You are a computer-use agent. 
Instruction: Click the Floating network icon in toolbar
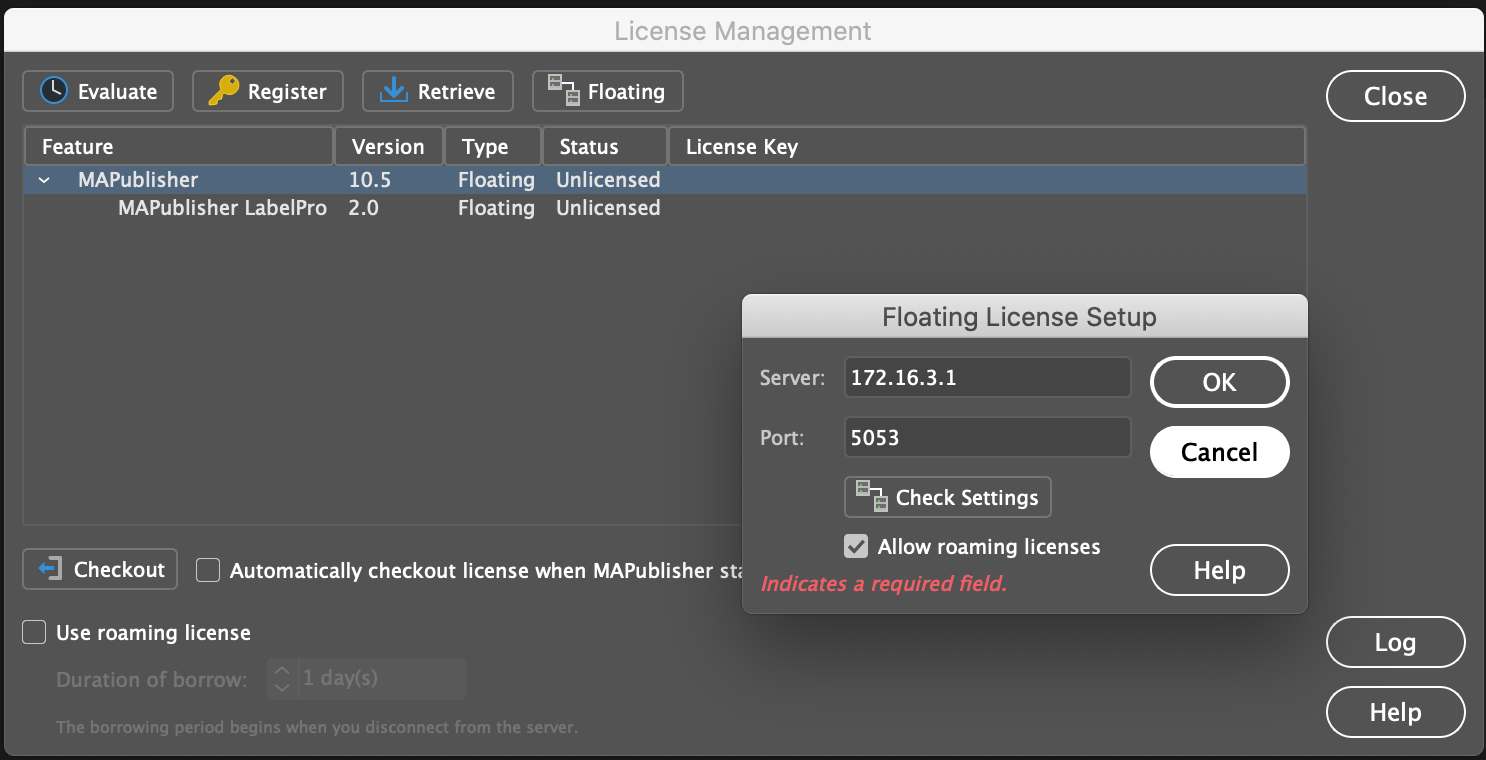pyautogui.click(x=563, y=91)
